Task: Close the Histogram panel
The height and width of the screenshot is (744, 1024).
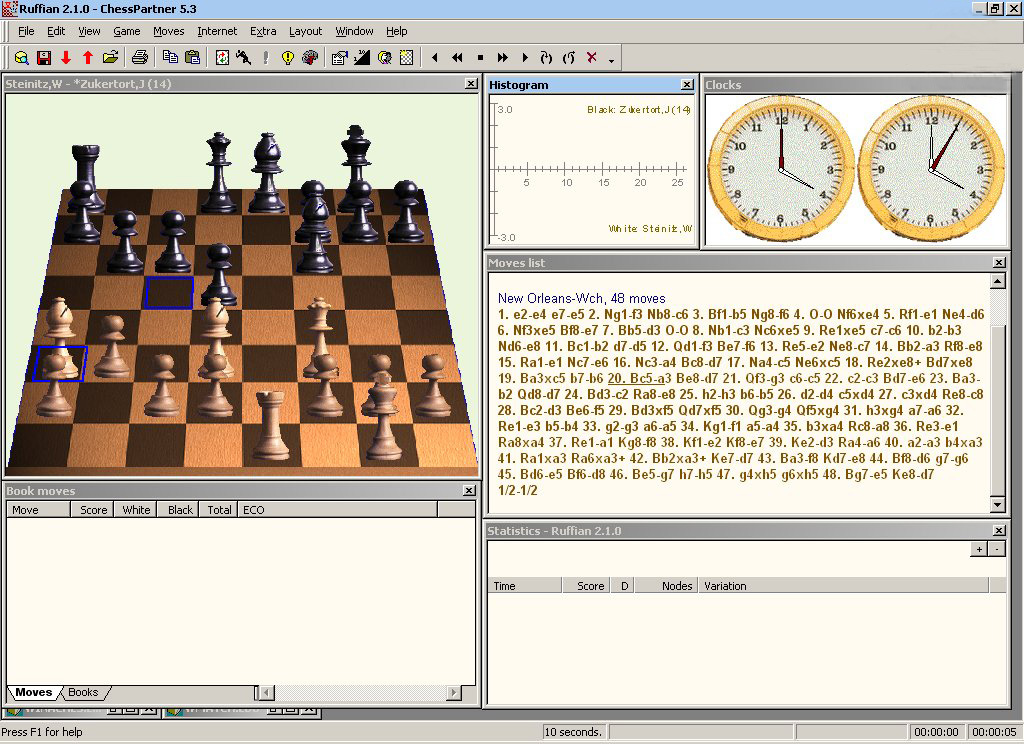Action: click(x=687, y=85)
